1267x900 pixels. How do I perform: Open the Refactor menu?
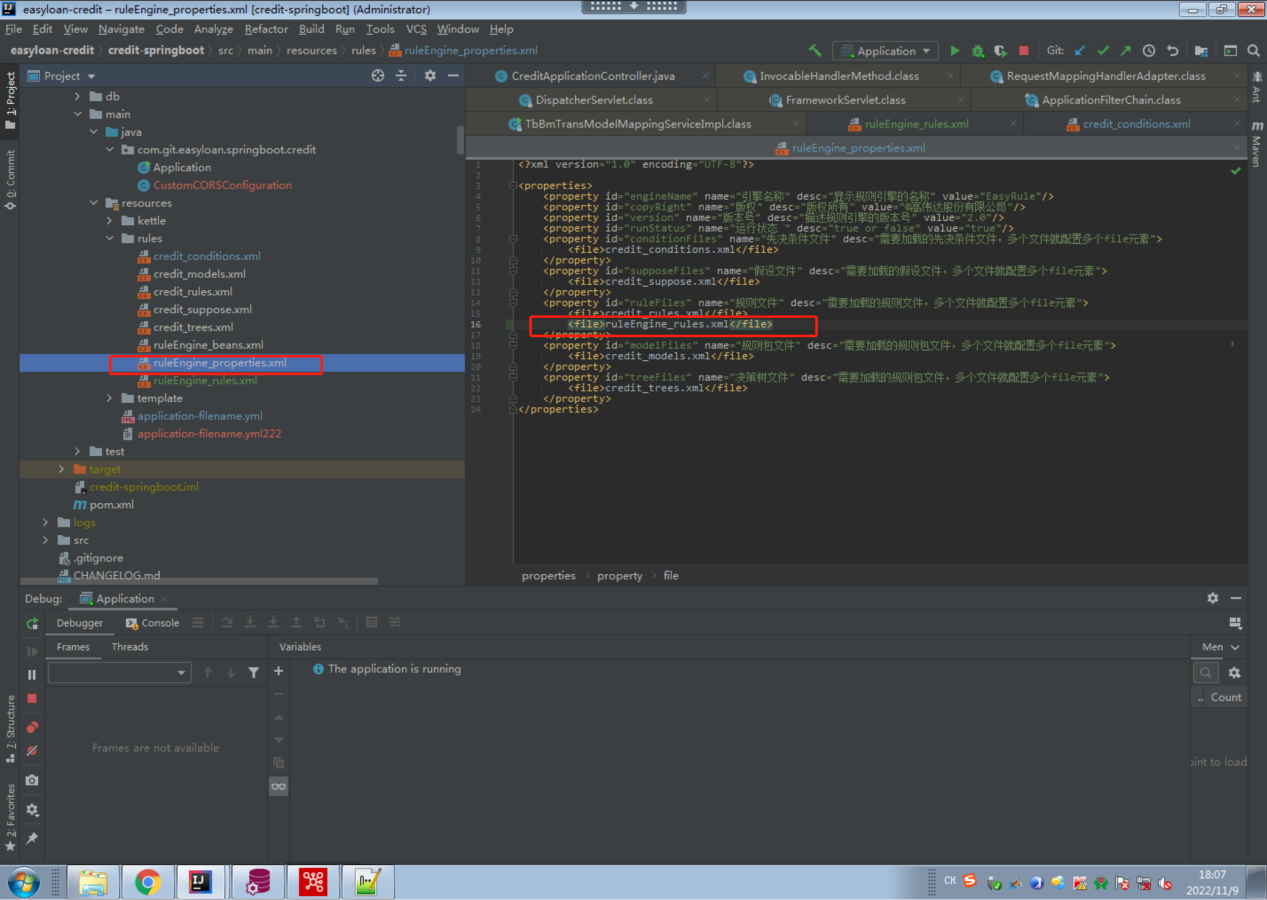pyautogui.click(x=266, y=29)
